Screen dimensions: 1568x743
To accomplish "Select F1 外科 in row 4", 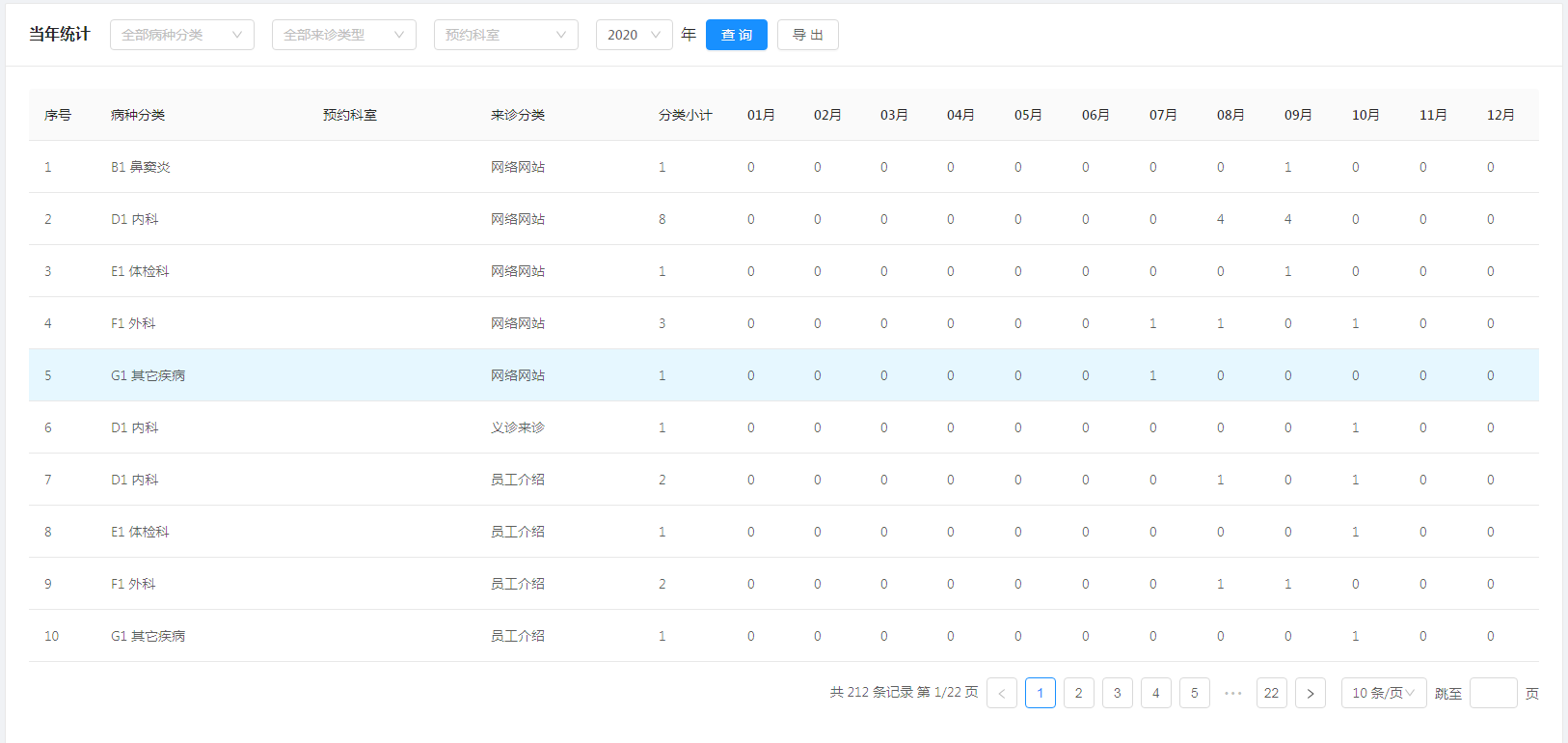I will [133, 323].
